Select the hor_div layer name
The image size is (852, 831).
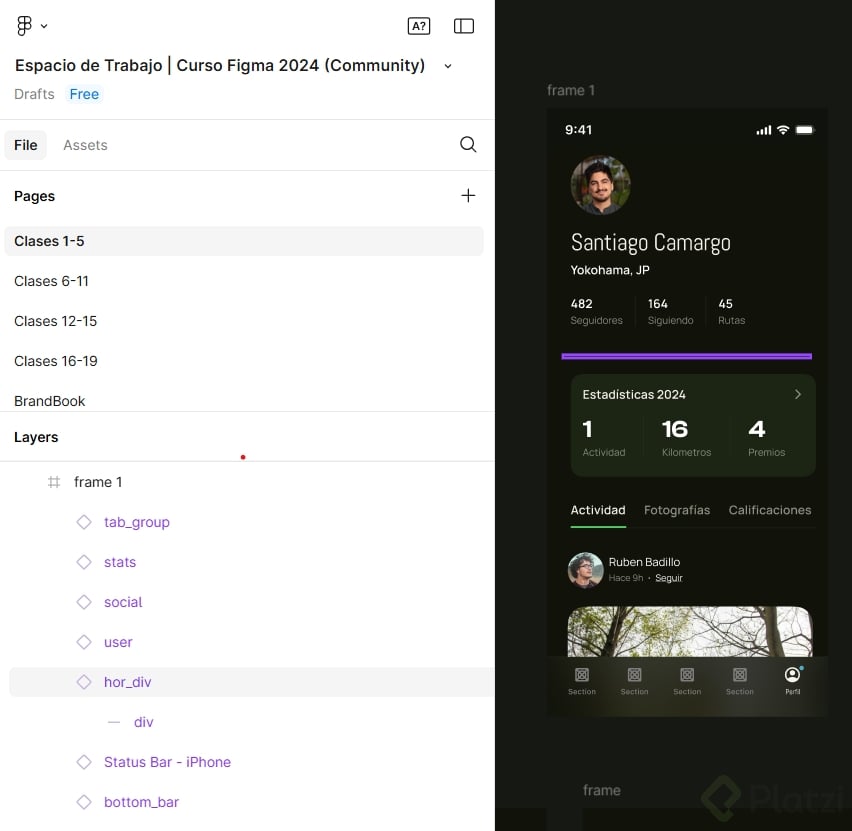128,682
